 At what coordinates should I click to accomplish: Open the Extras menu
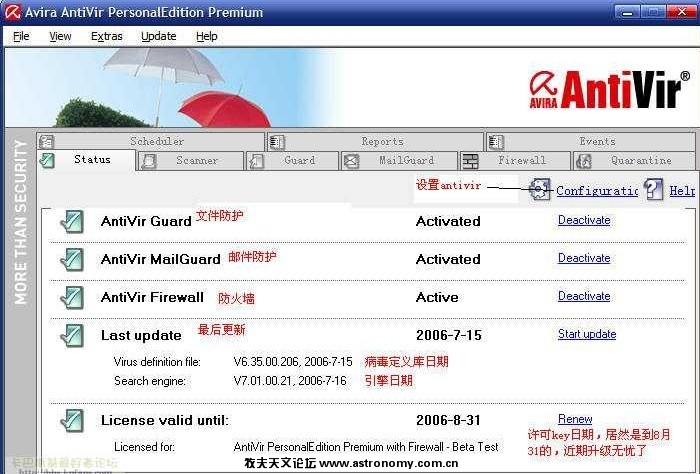click(x=107, y=36)
